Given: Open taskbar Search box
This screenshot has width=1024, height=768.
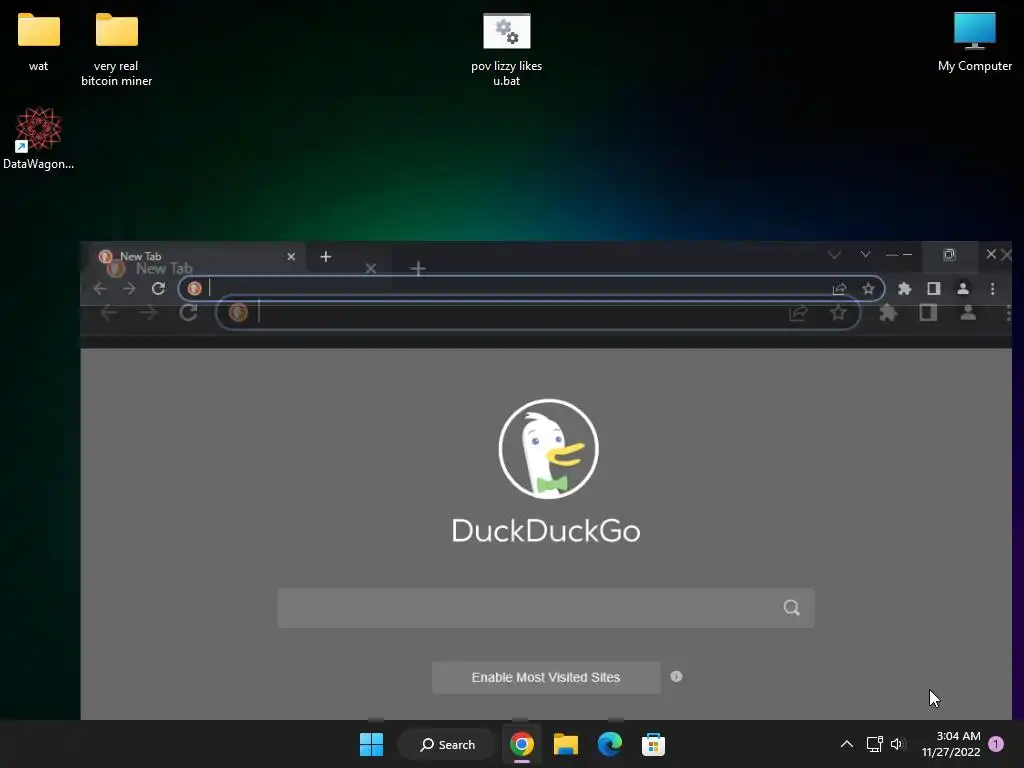Looking at the screenshot, I should click(448, 744).
